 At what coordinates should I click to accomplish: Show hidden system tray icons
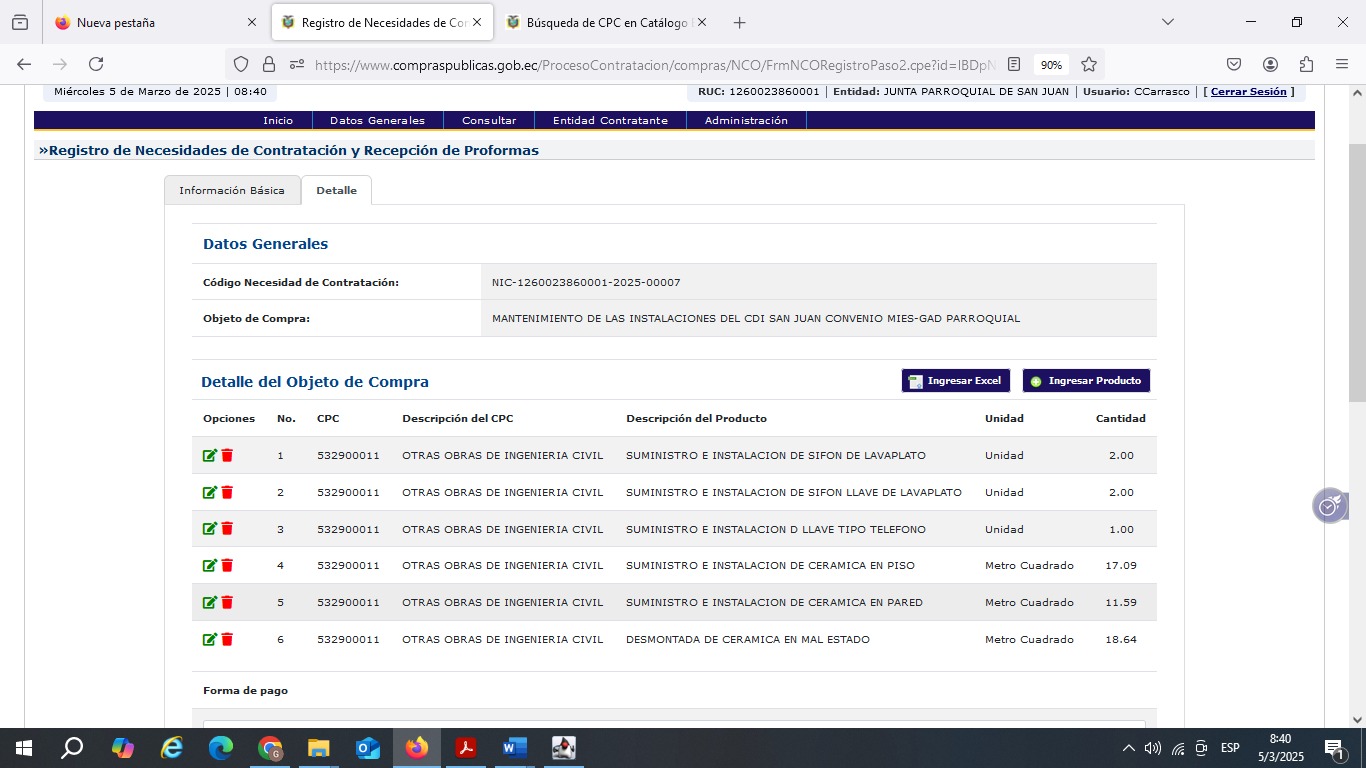[x=1128, y=748]
